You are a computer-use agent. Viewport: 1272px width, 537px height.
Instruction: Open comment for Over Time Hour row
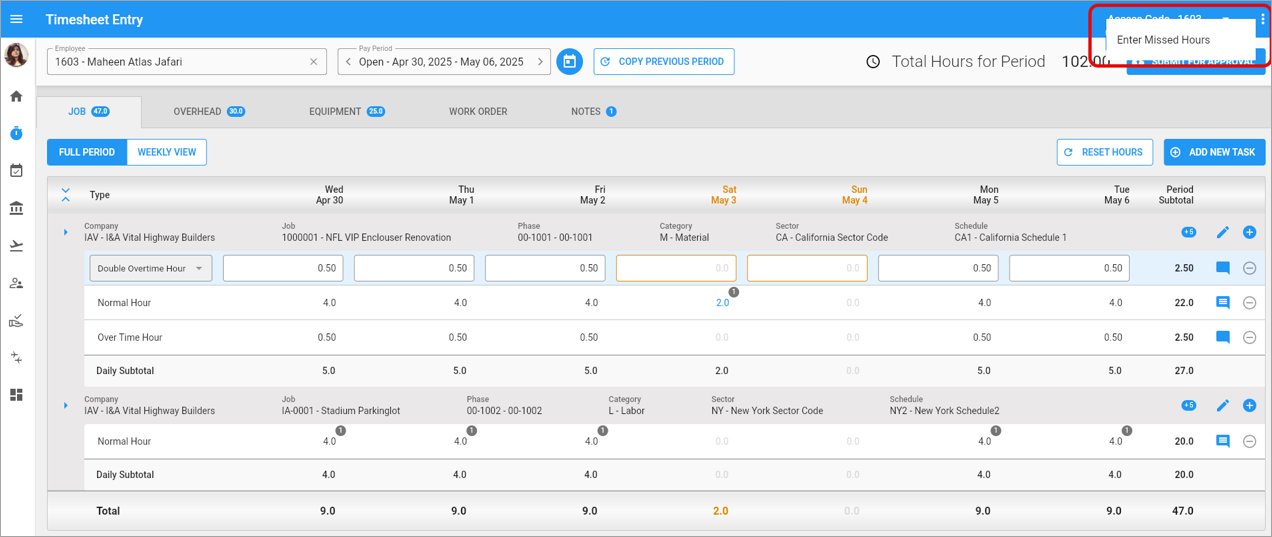[x=1222, y=337]
